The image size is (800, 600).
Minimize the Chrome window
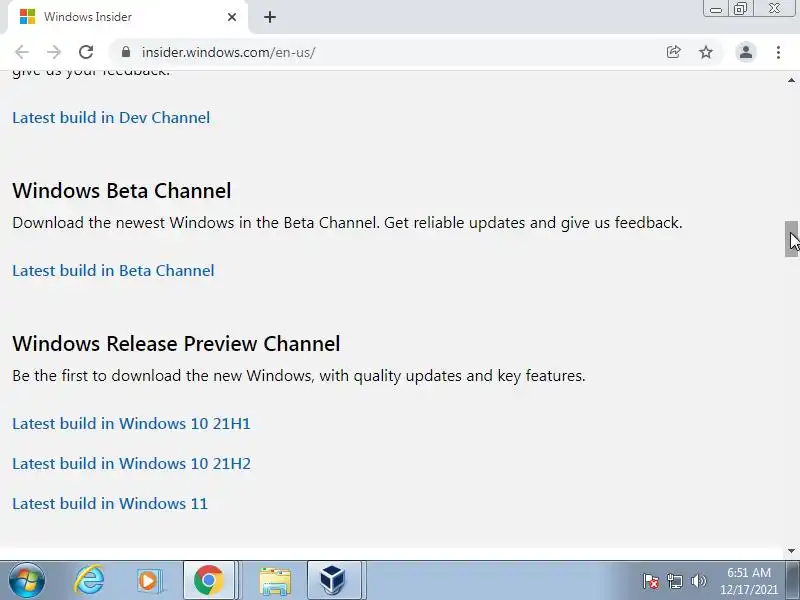pyautogui.click(x=716, y=9)
